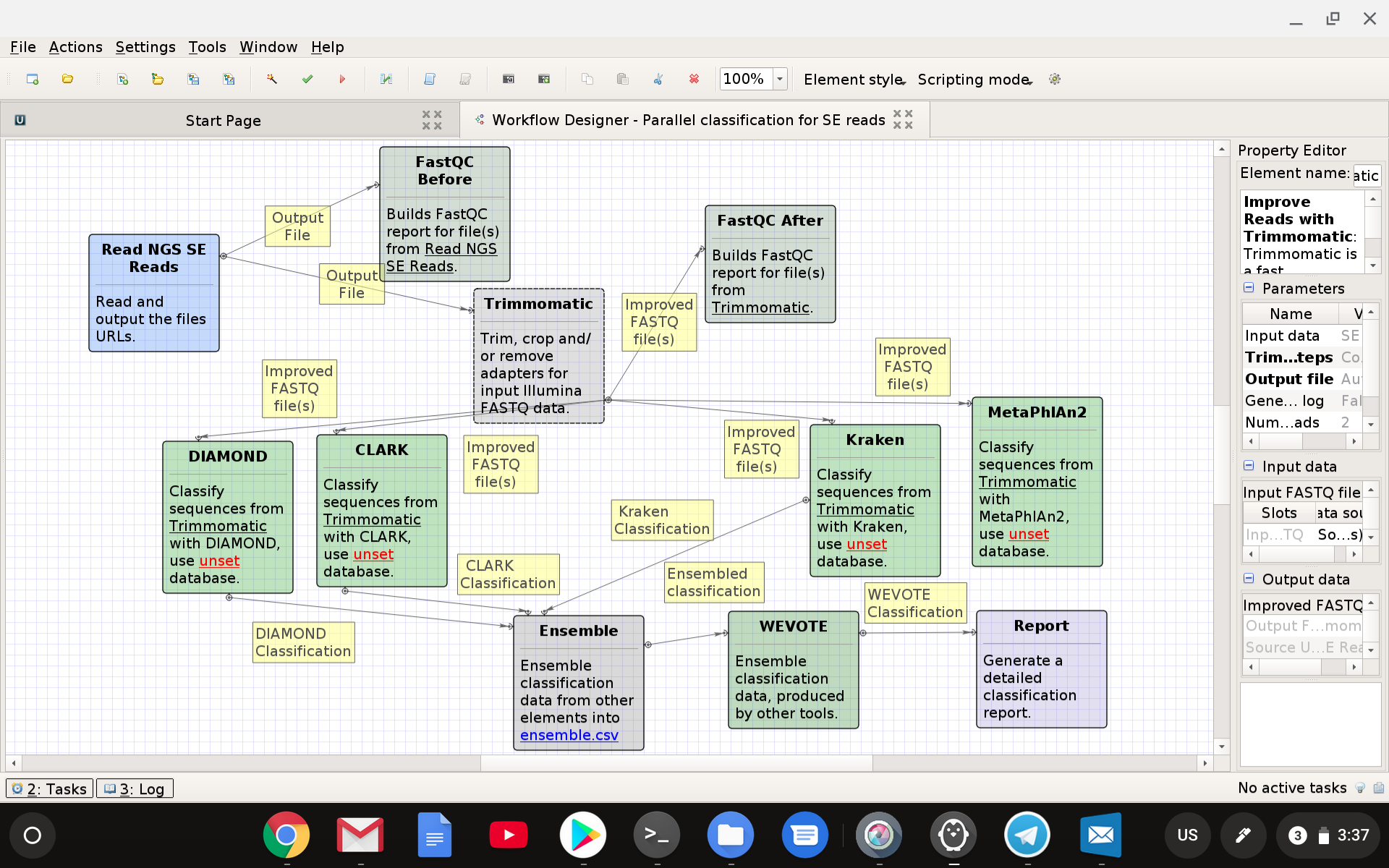Screen dimensions: 1389x868
Task: Open Gmail from the taskbar
Action: click(x=360, y=835)
